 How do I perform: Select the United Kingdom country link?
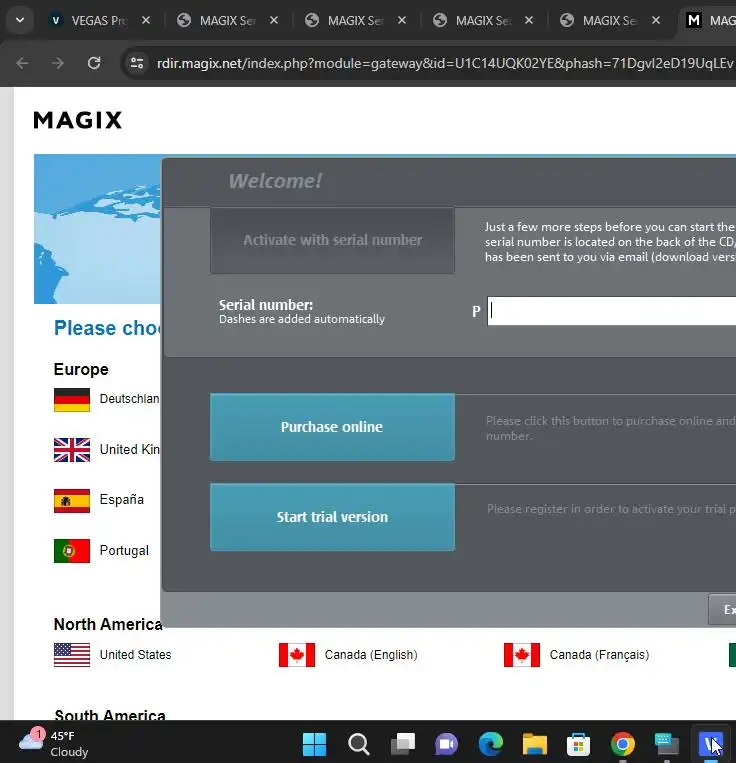[x=129, y=449]
